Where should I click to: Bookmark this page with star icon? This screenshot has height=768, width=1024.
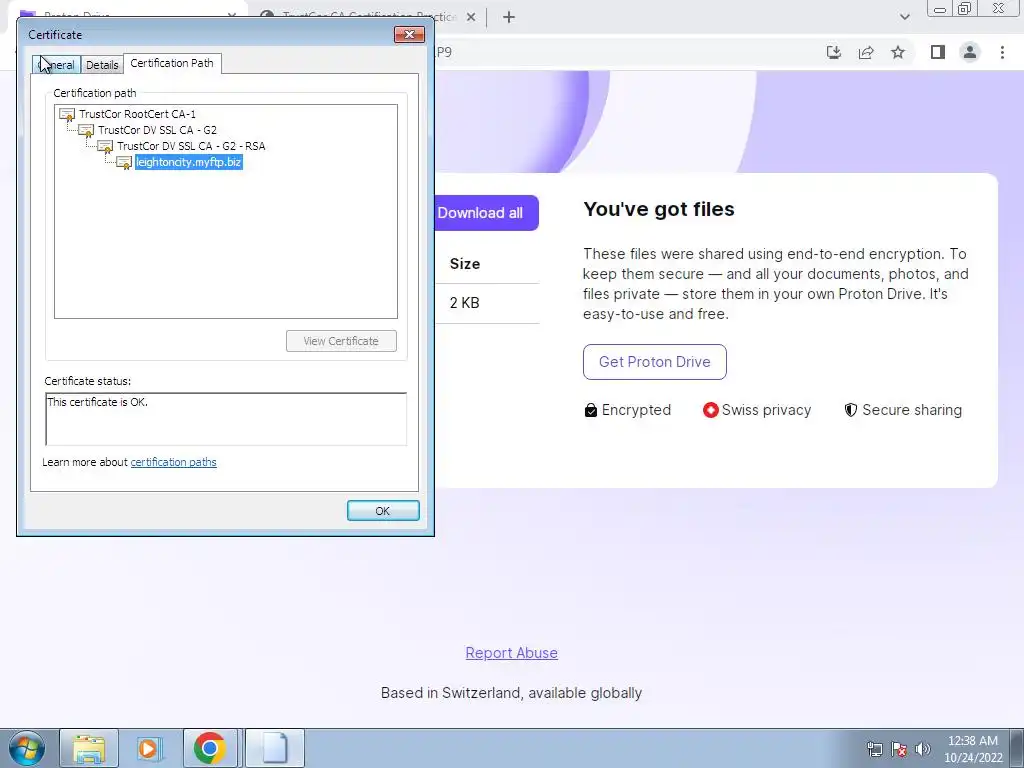(x=898, y=52)
